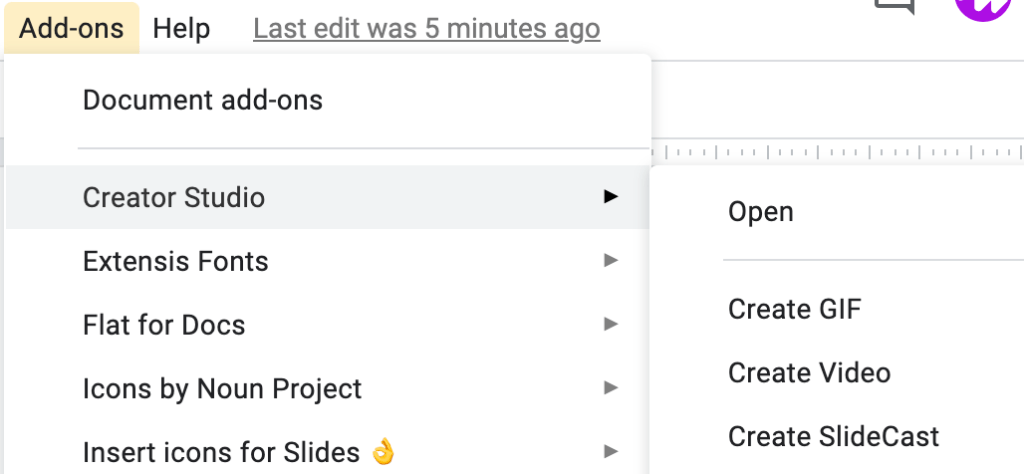Choose Create Video
This screenshot has width=1024, height=474.
pos(809,373)
